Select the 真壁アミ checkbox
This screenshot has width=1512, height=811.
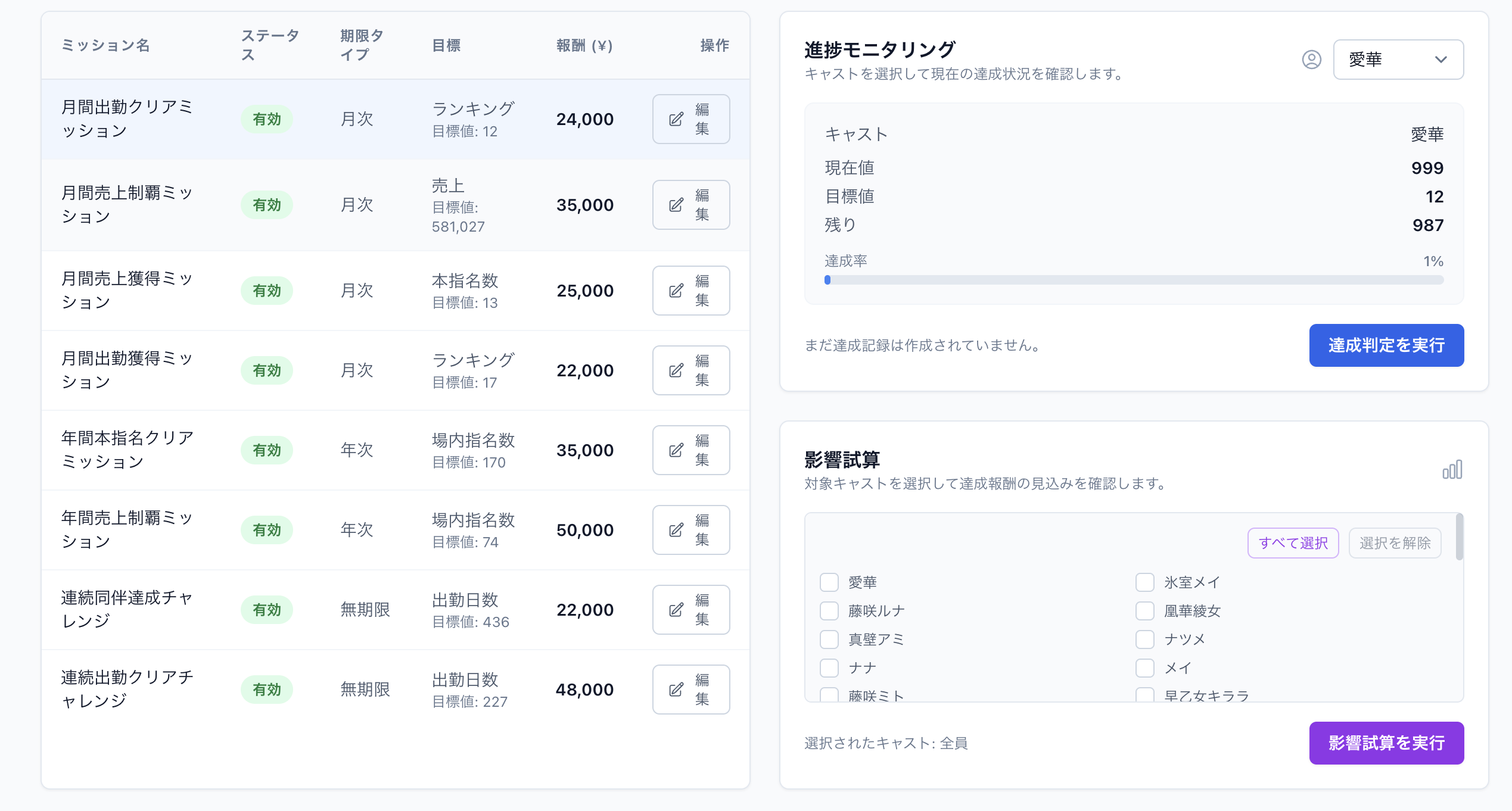pos(829,639)
